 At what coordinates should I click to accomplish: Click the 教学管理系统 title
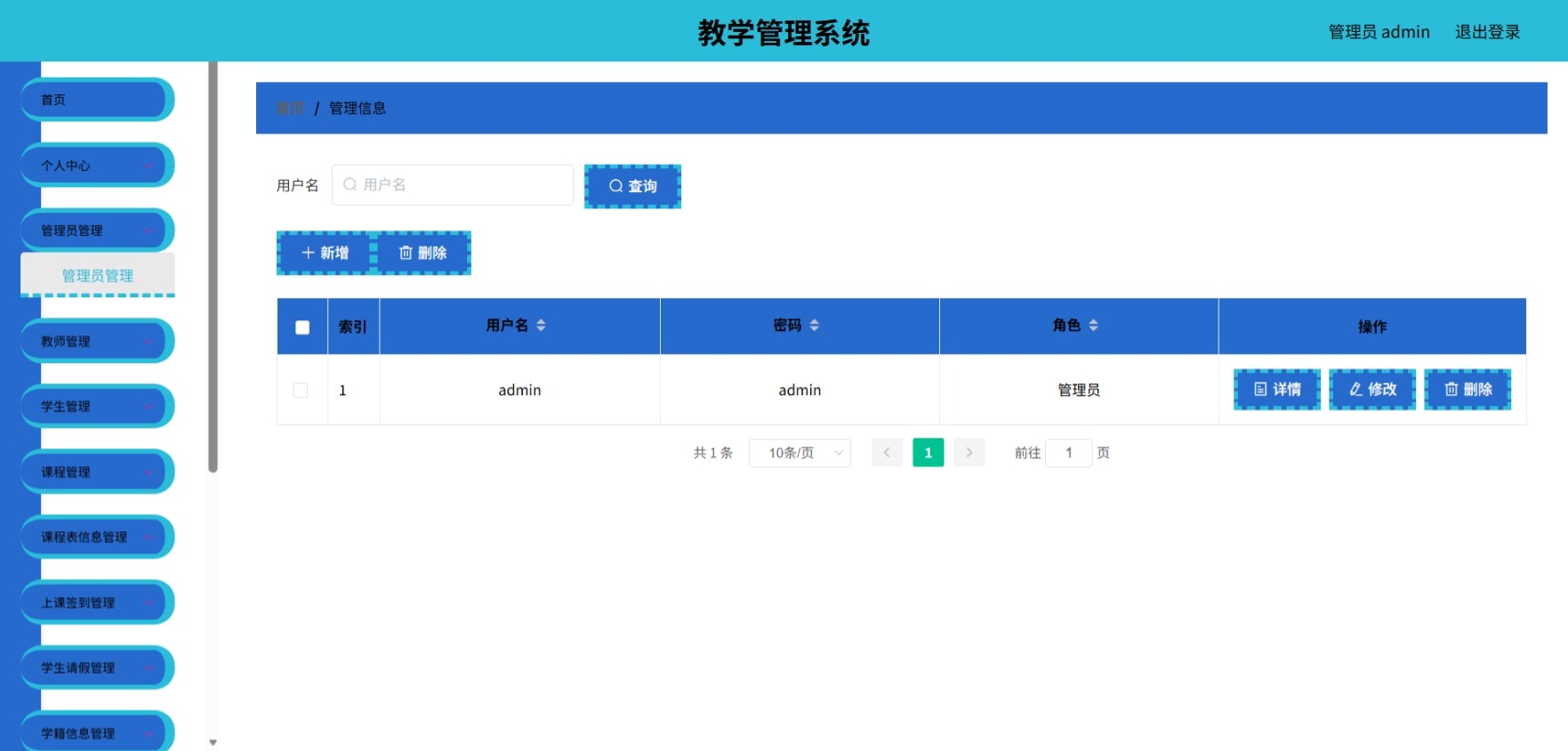784,33
